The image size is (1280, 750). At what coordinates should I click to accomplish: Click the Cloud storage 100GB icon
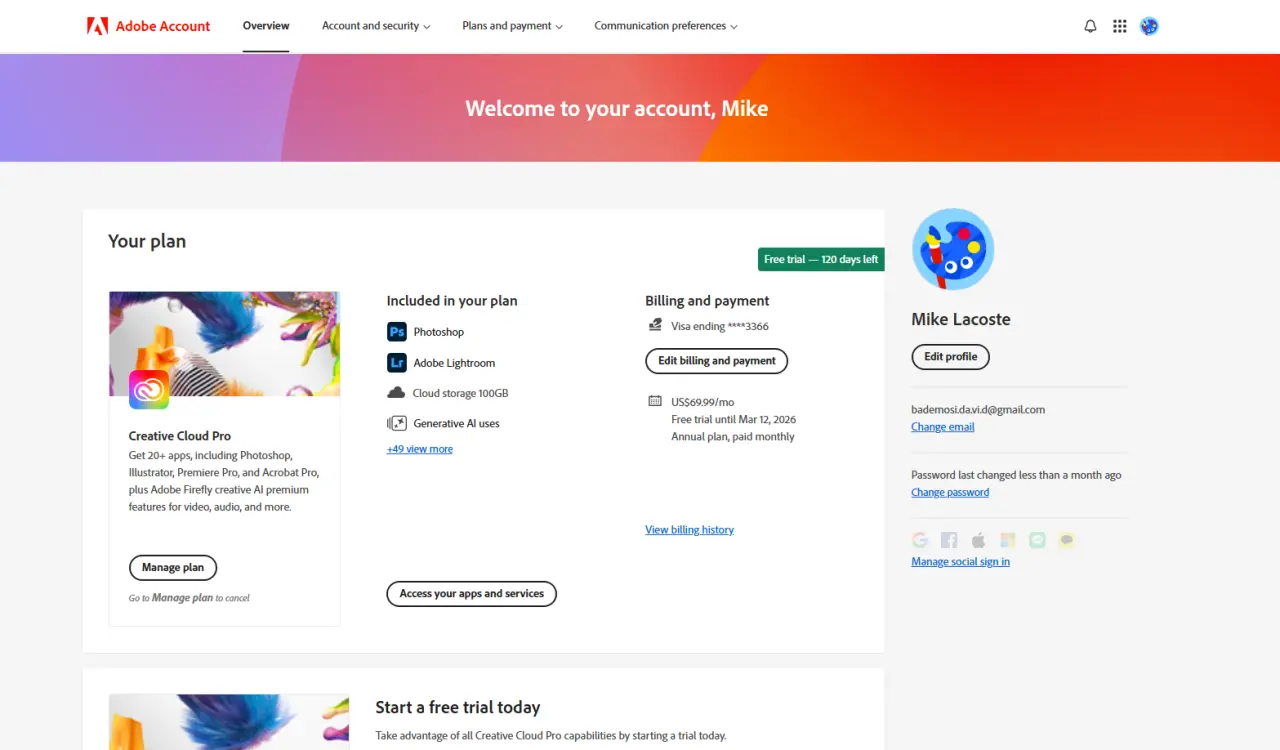point(396,393)
